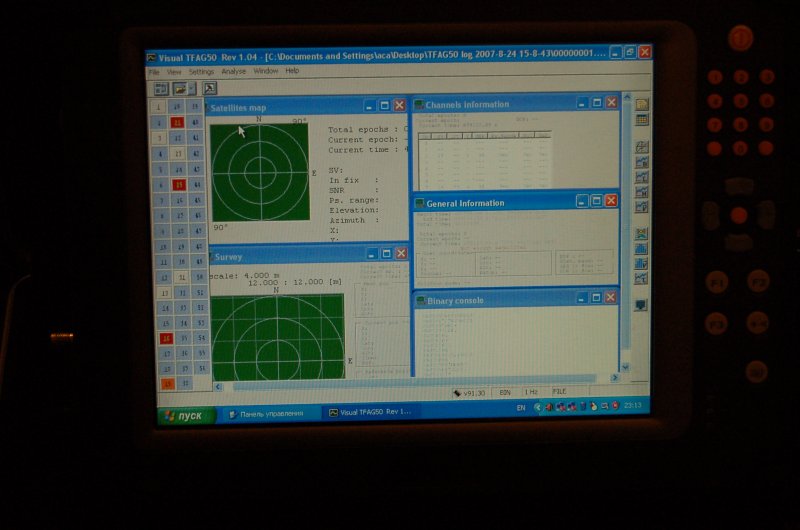The image size is (800, 530).
Task: Maximize the Satellites map window
Action: 385,106
